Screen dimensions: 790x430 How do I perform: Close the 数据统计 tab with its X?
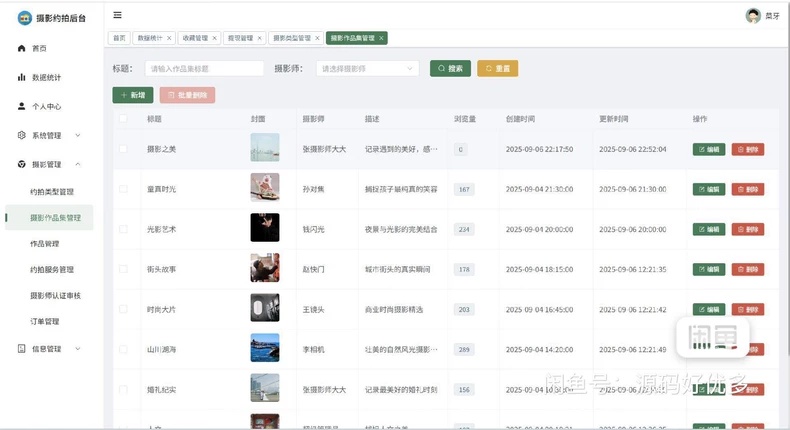169,38
